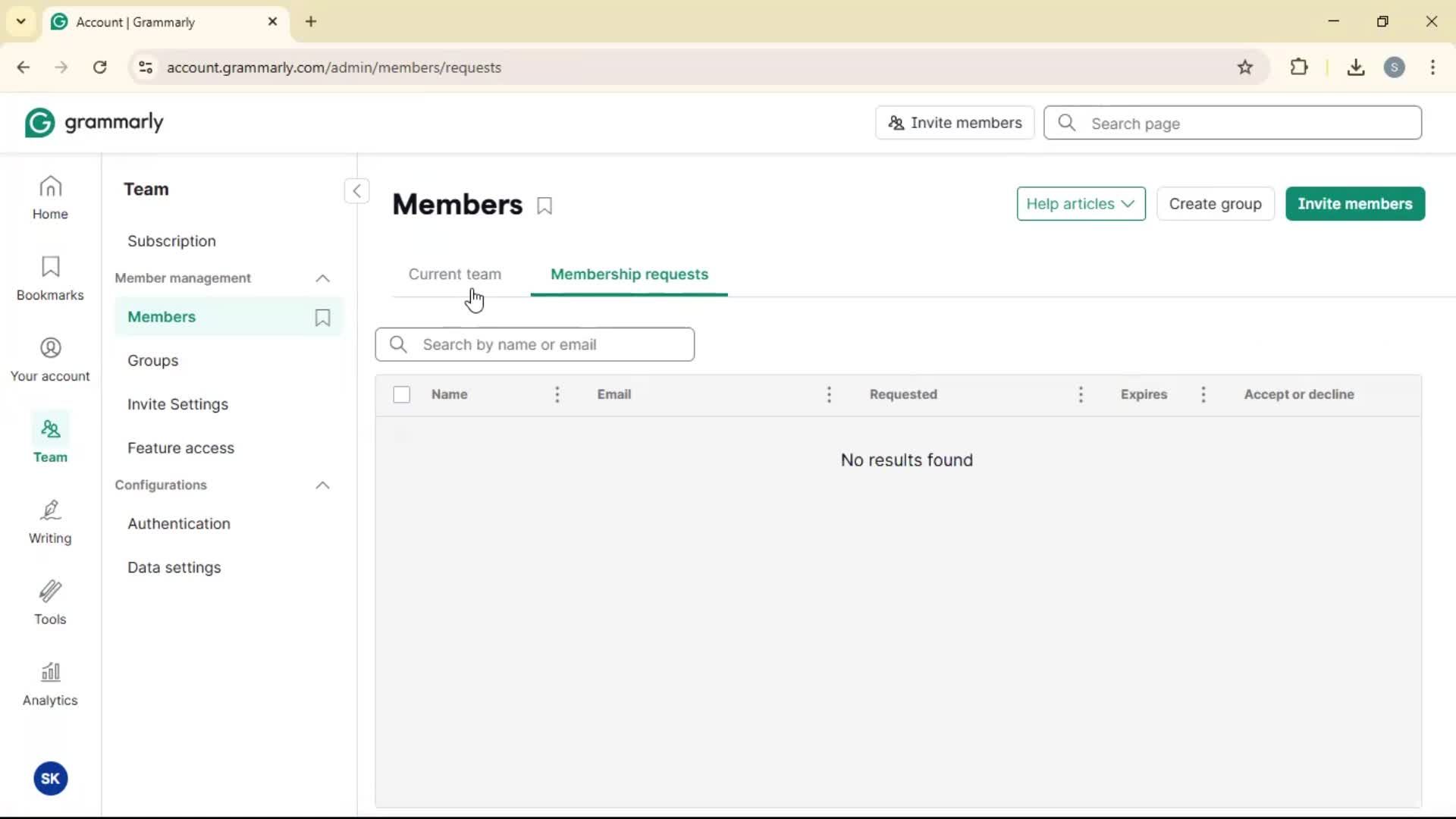Click the Create group button
This screenshot has height=819, width=1456.
point(1215,204)
